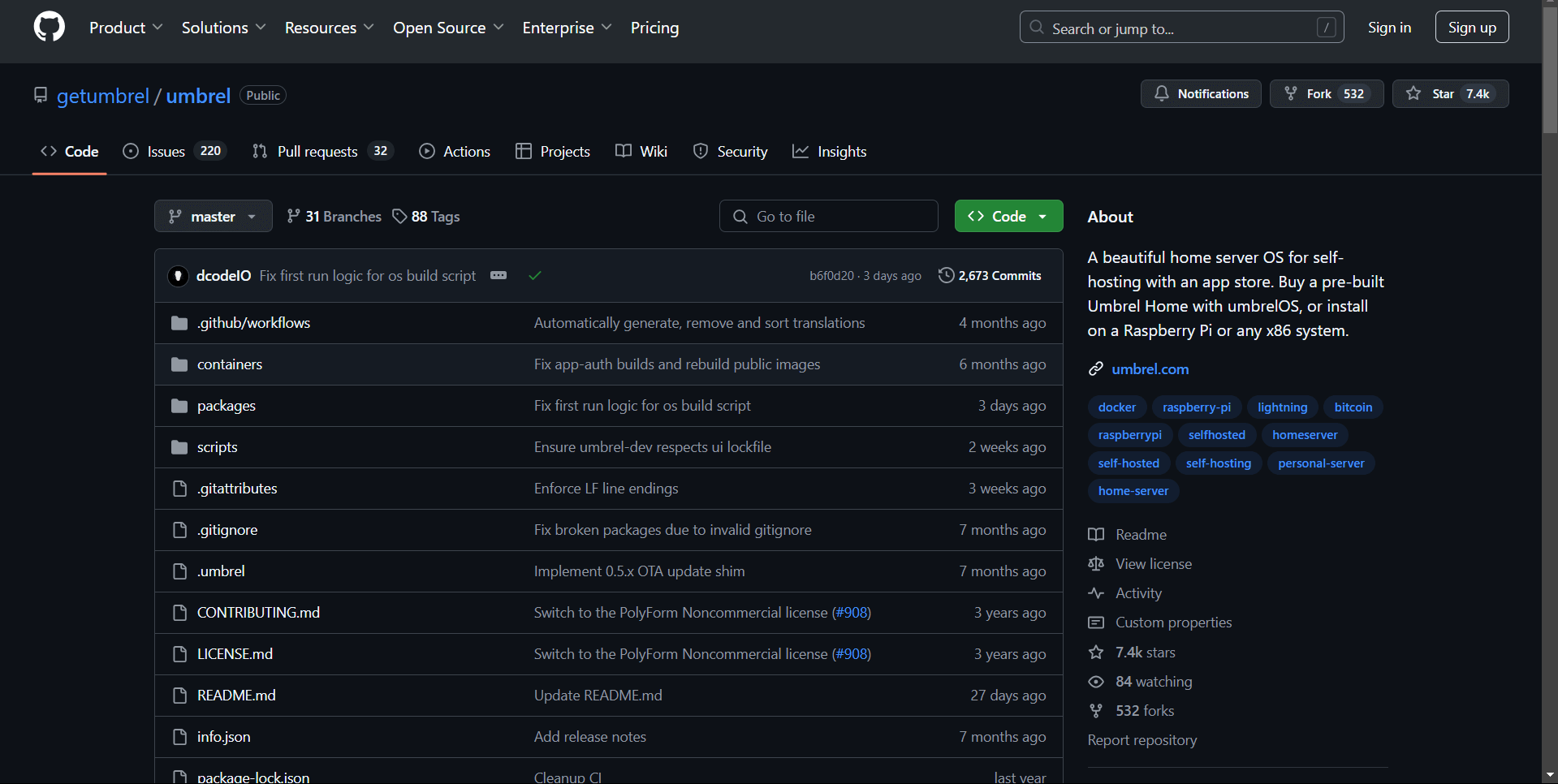Click the search magnifier in the header
The height and width of the screenshot is (784, 1558).
[x=1037, y=28]
